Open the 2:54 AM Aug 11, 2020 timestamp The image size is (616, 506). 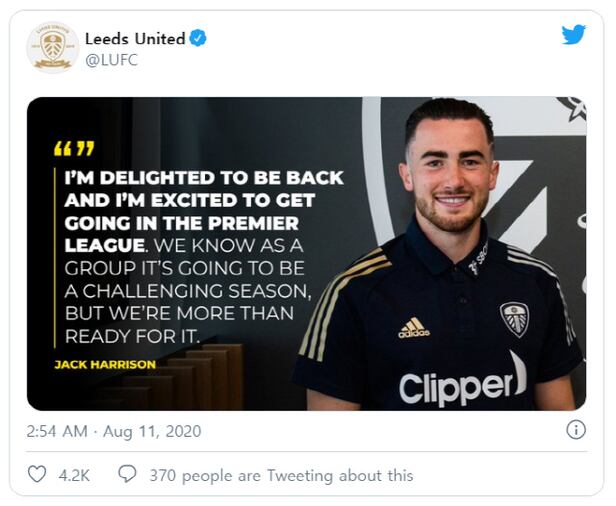pos(114,431)
